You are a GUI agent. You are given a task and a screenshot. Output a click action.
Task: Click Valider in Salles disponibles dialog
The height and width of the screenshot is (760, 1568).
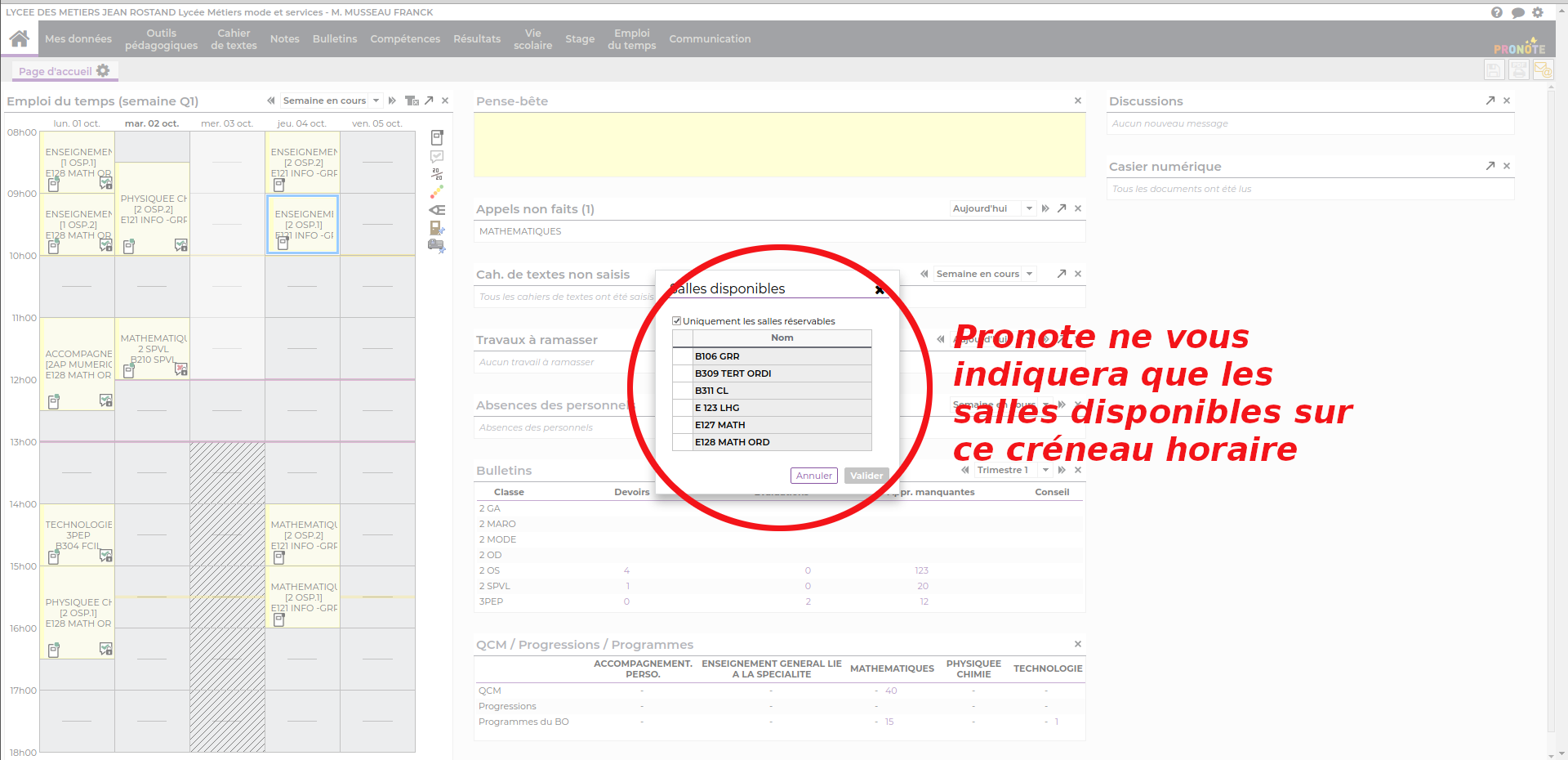(866, 476)
